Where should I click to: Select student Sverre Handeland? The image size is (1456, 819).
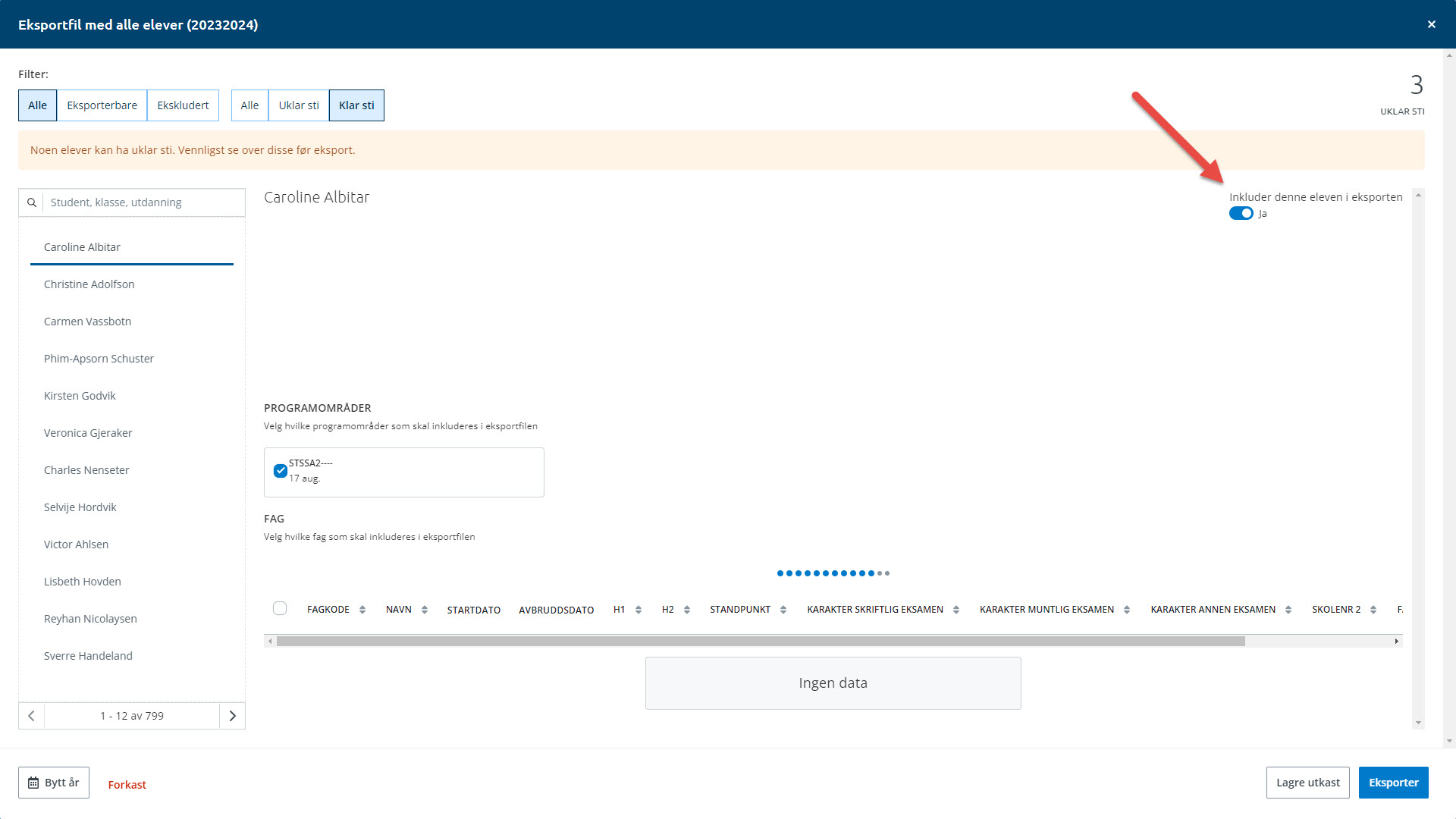coord(132,656)
